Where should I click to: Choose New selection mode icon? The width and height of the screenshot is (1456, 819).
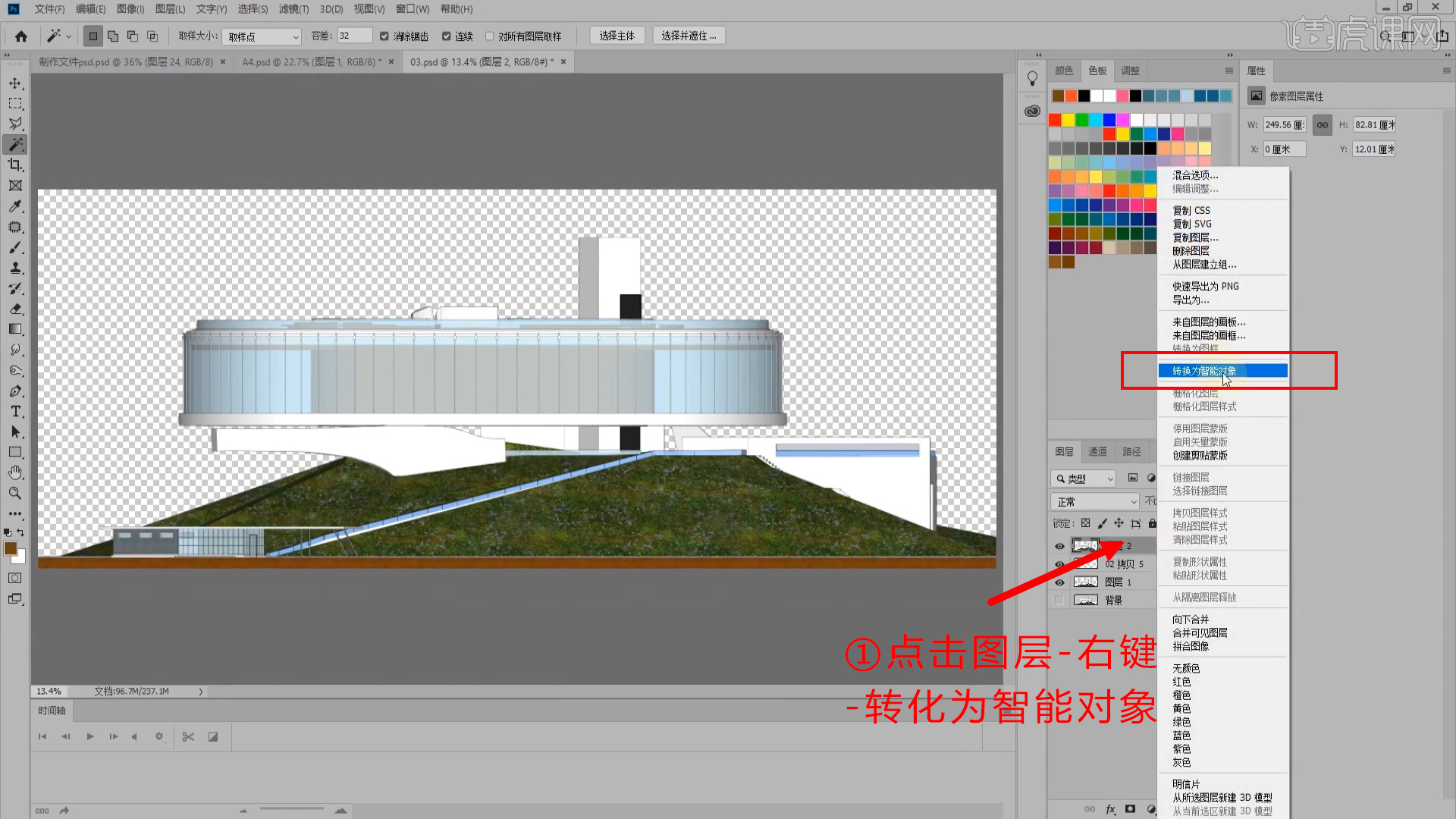coord(93,36)
